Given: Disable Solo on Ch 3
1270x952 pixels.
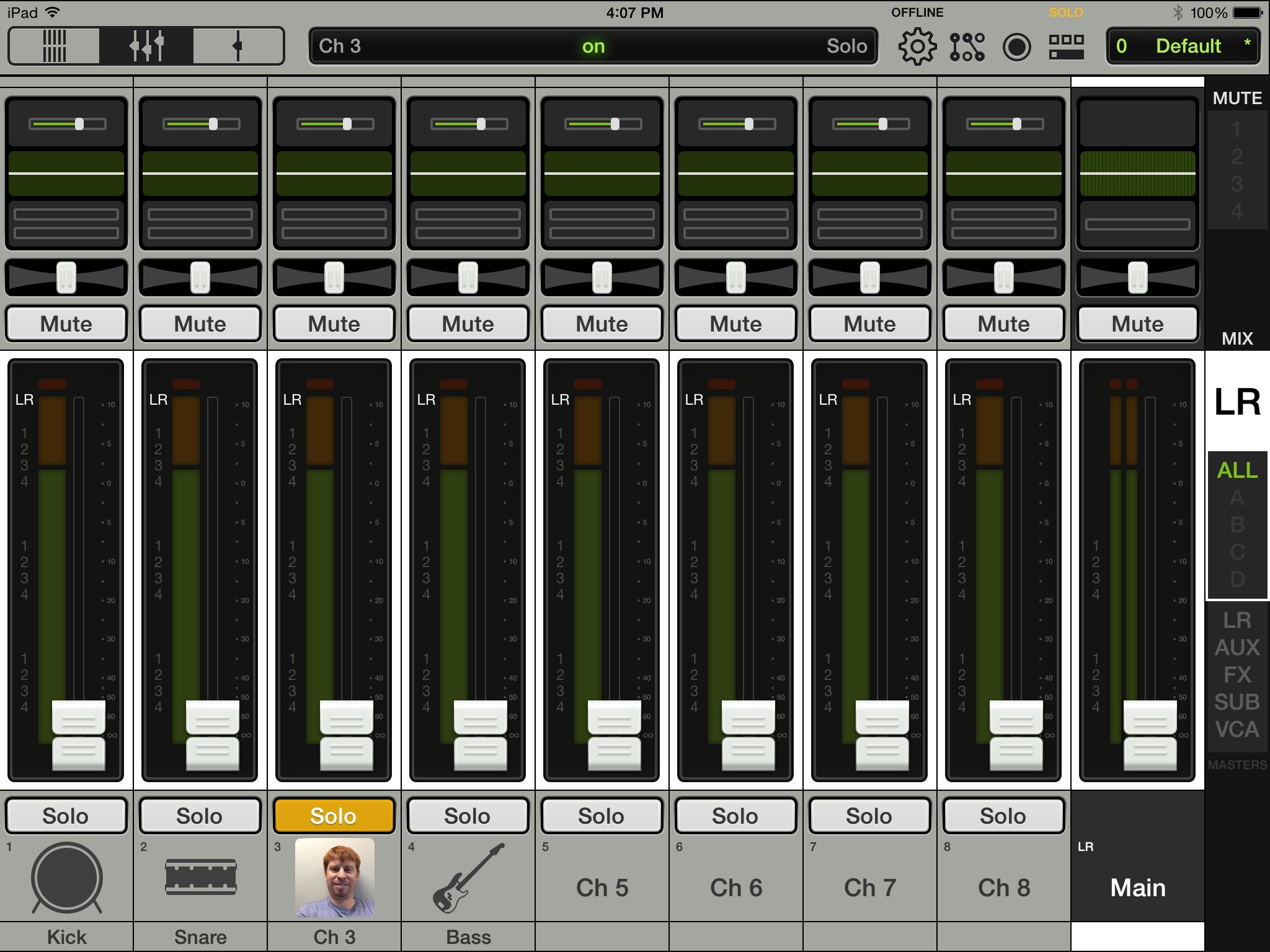Looking at the screenshot, I should click(334, 816).
